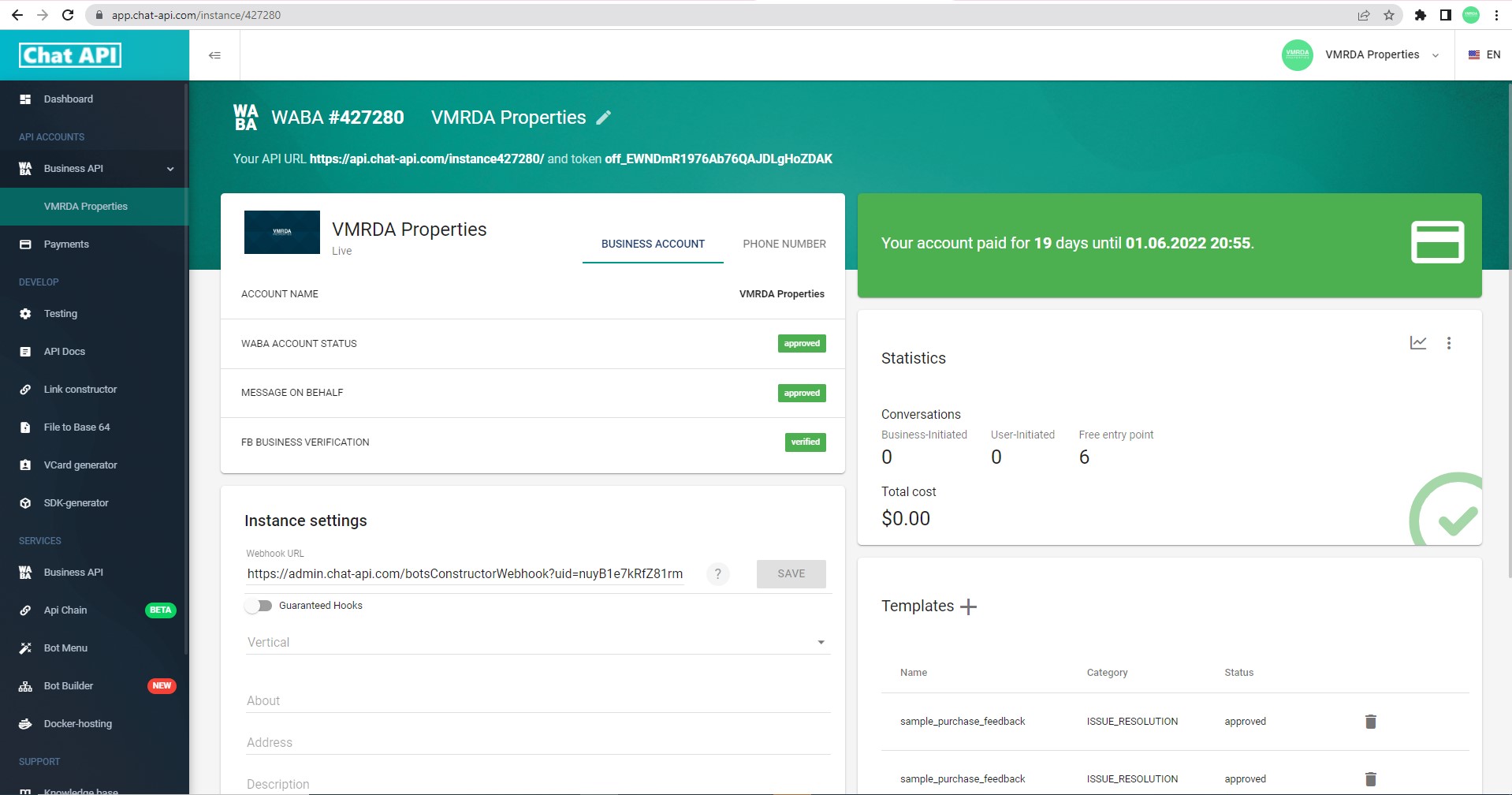Click the Free entry point value 6
Image resolution: width=1512 pixels, height=795 pixels.
(x=1084, y=457)
